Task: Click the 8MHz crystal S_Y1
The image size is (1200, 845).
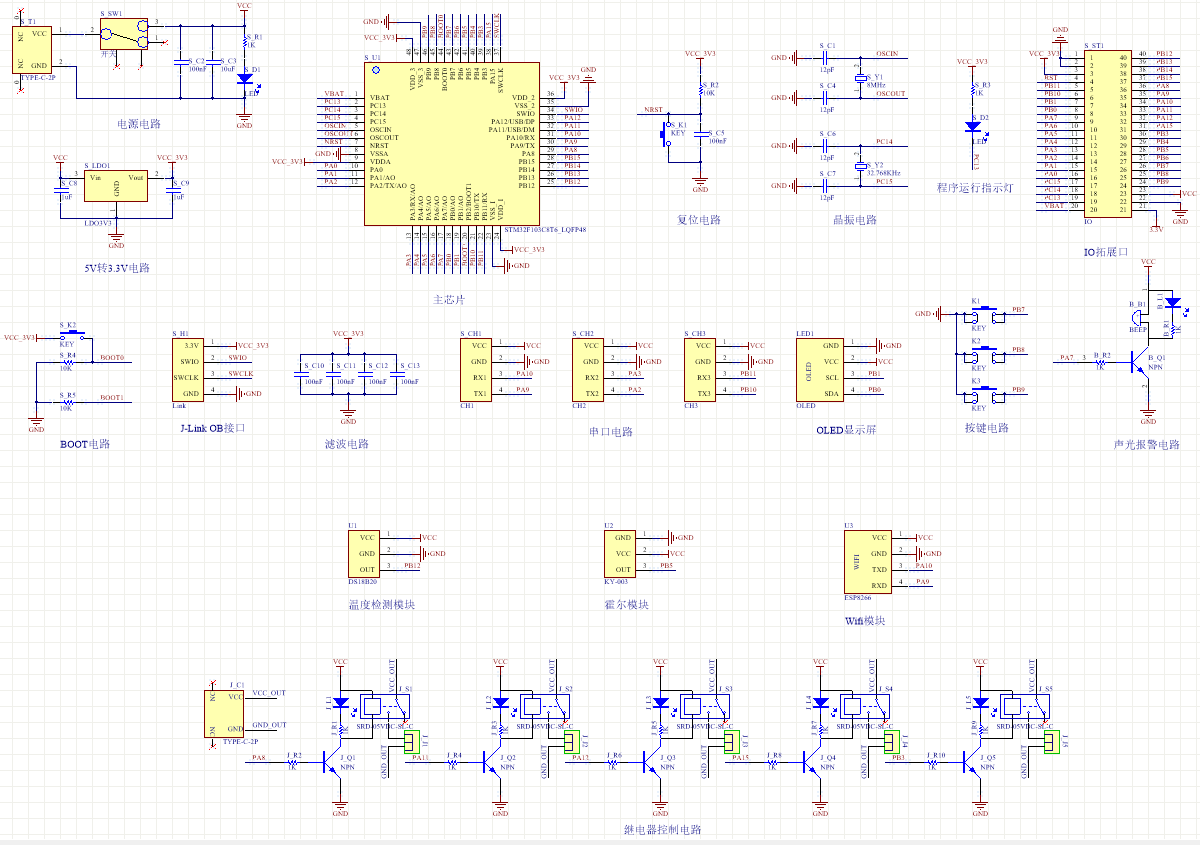Action: 859,77
